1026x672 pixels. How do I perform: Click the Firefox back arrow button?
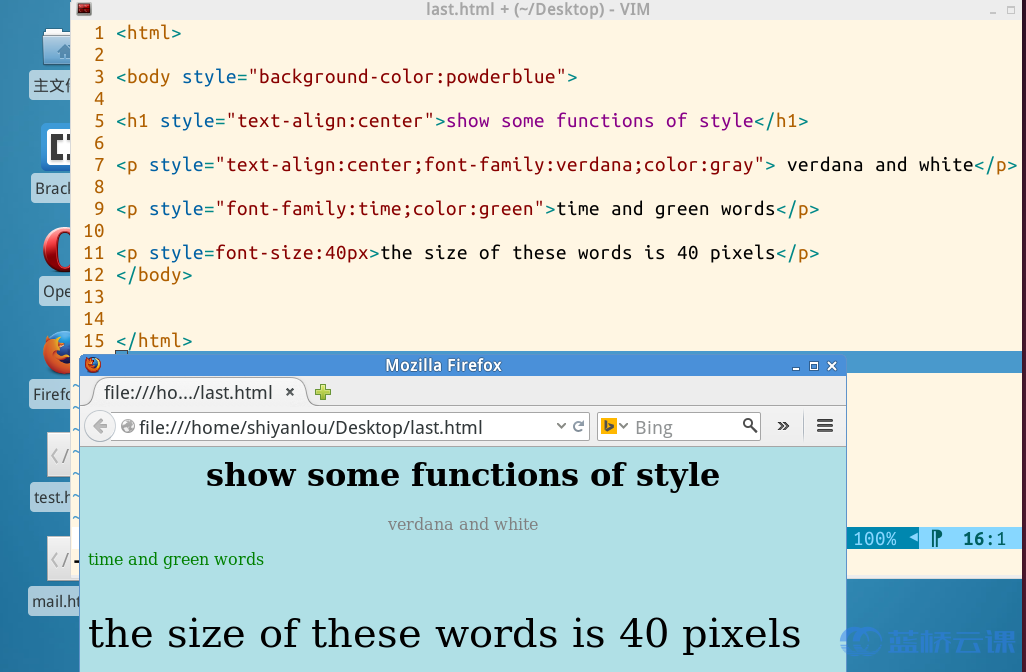(x=99, y=427)
